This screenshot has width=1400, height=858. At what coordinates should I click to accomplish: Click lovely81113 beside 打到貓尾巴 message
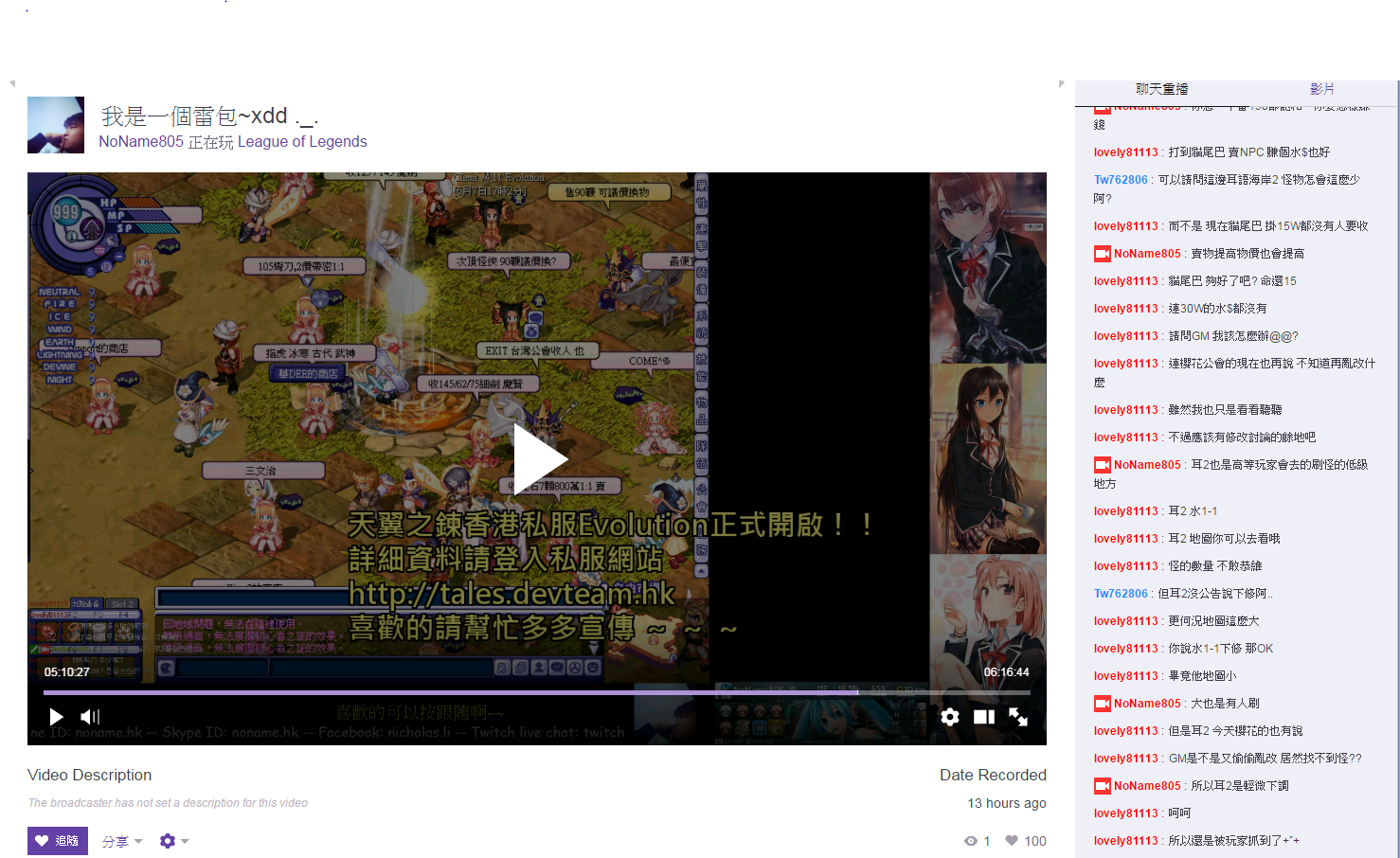(1125, 152)
